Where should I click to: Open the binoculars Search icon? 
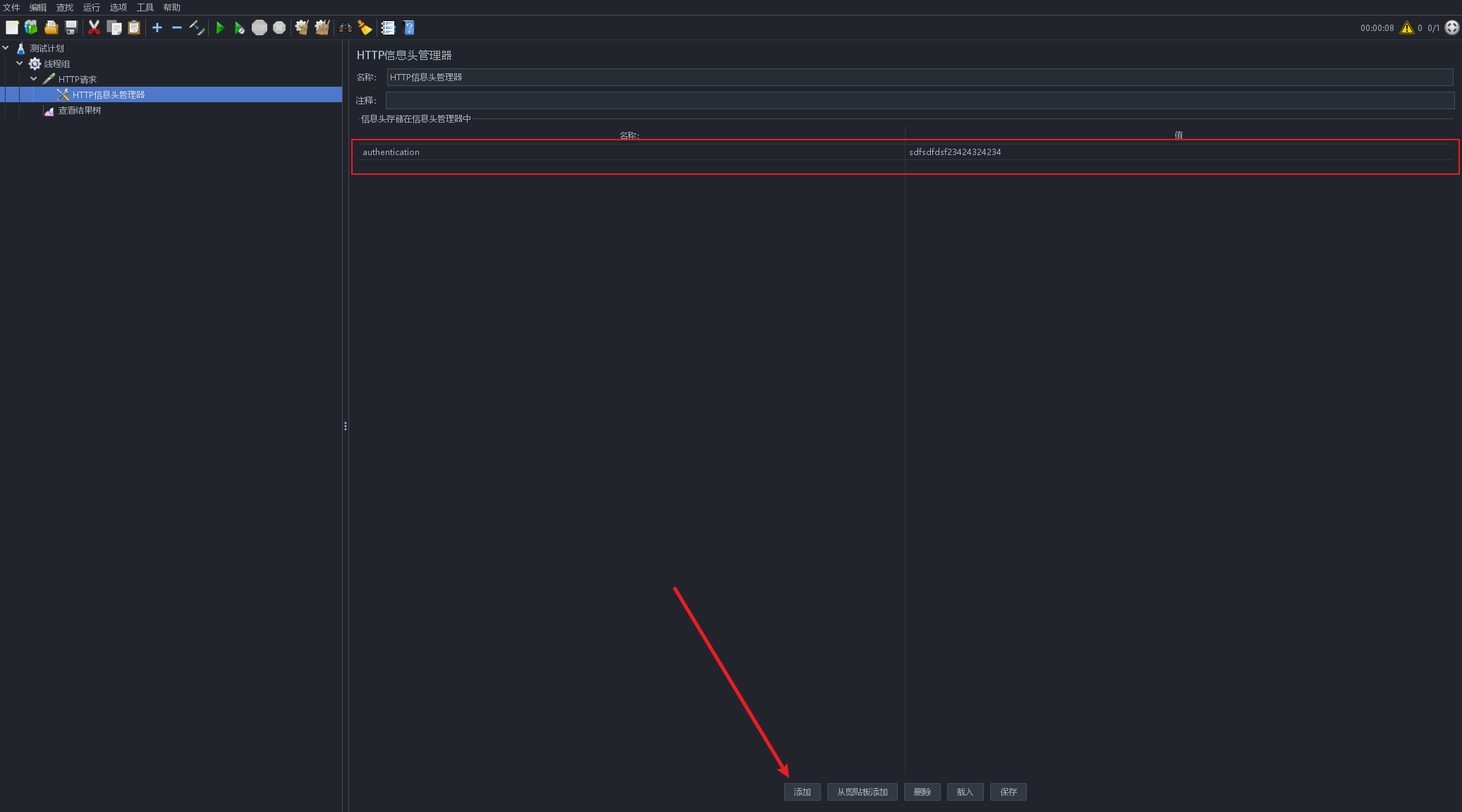coord(345,28)
